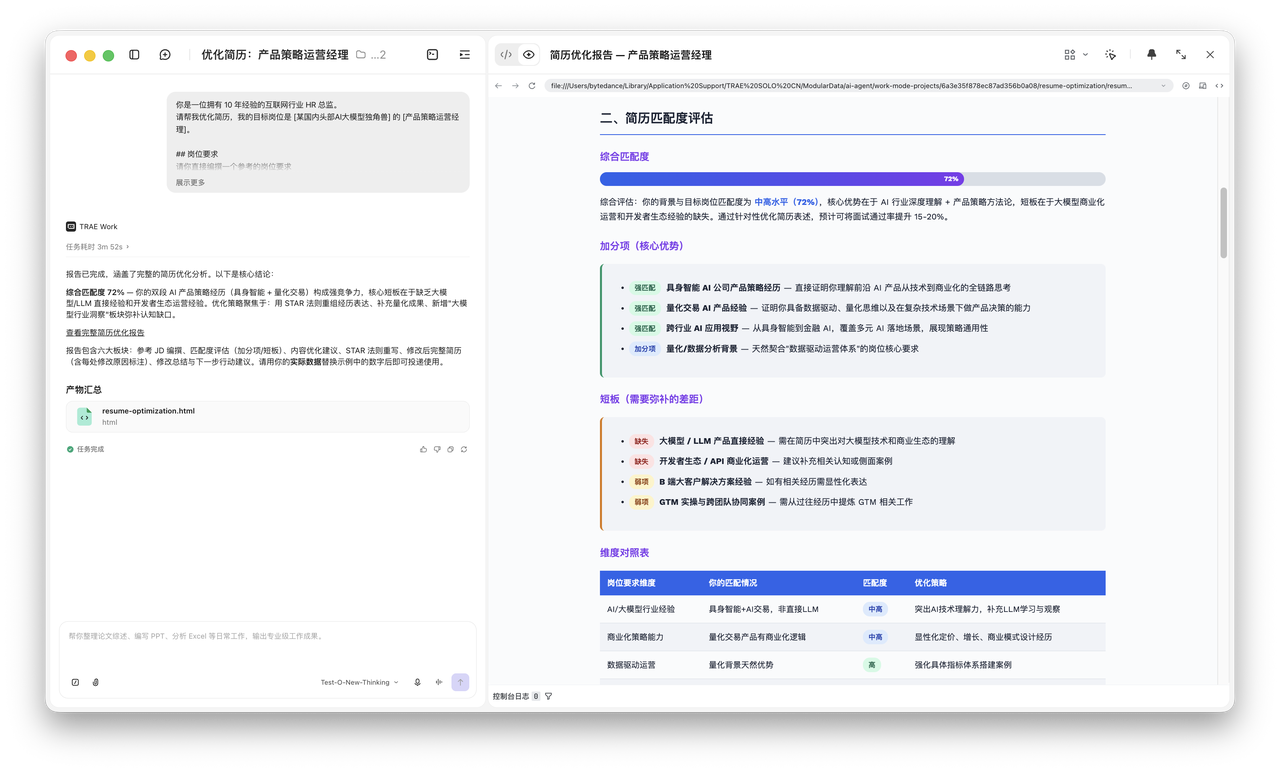This screenshot has height=772, width=1280.
Task: Open the slash command icon in the input box
Action: pyautogui.click(x=75, y=682)
